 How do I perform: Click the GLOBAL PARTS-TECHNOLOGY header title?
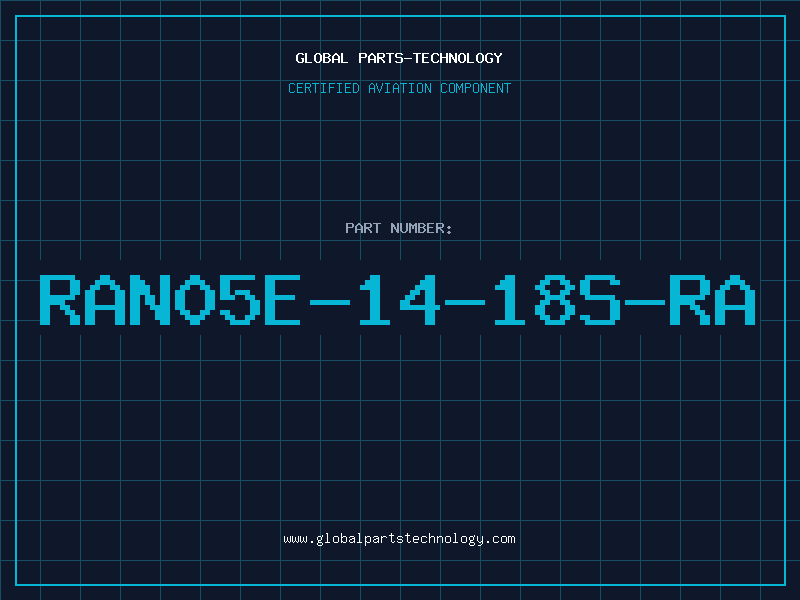(x=399, y=58)
